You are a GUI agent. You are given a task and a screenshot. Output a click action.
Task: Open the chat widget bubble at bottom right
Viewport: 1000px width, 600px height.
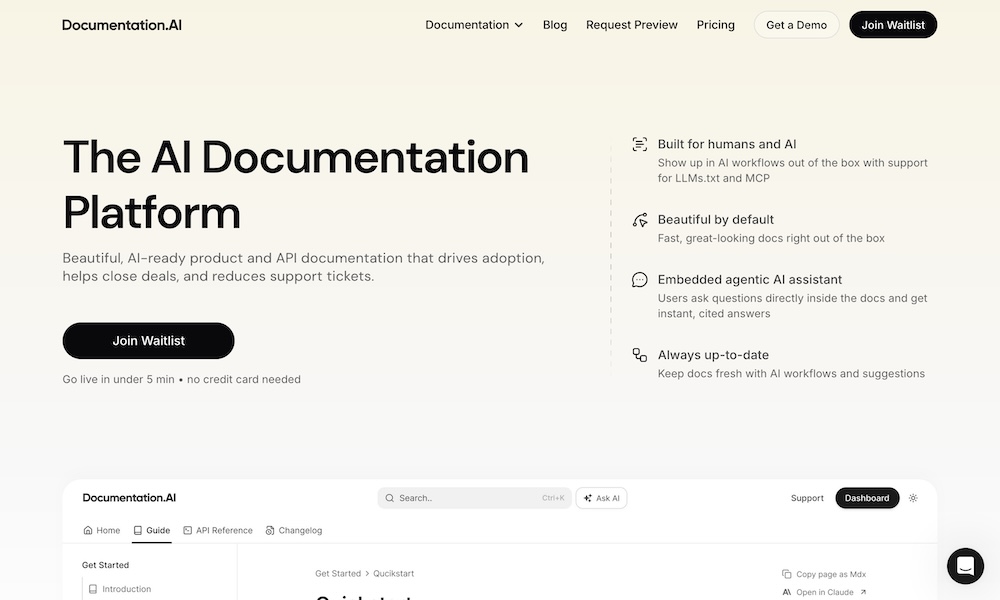(x=965, y=566)
